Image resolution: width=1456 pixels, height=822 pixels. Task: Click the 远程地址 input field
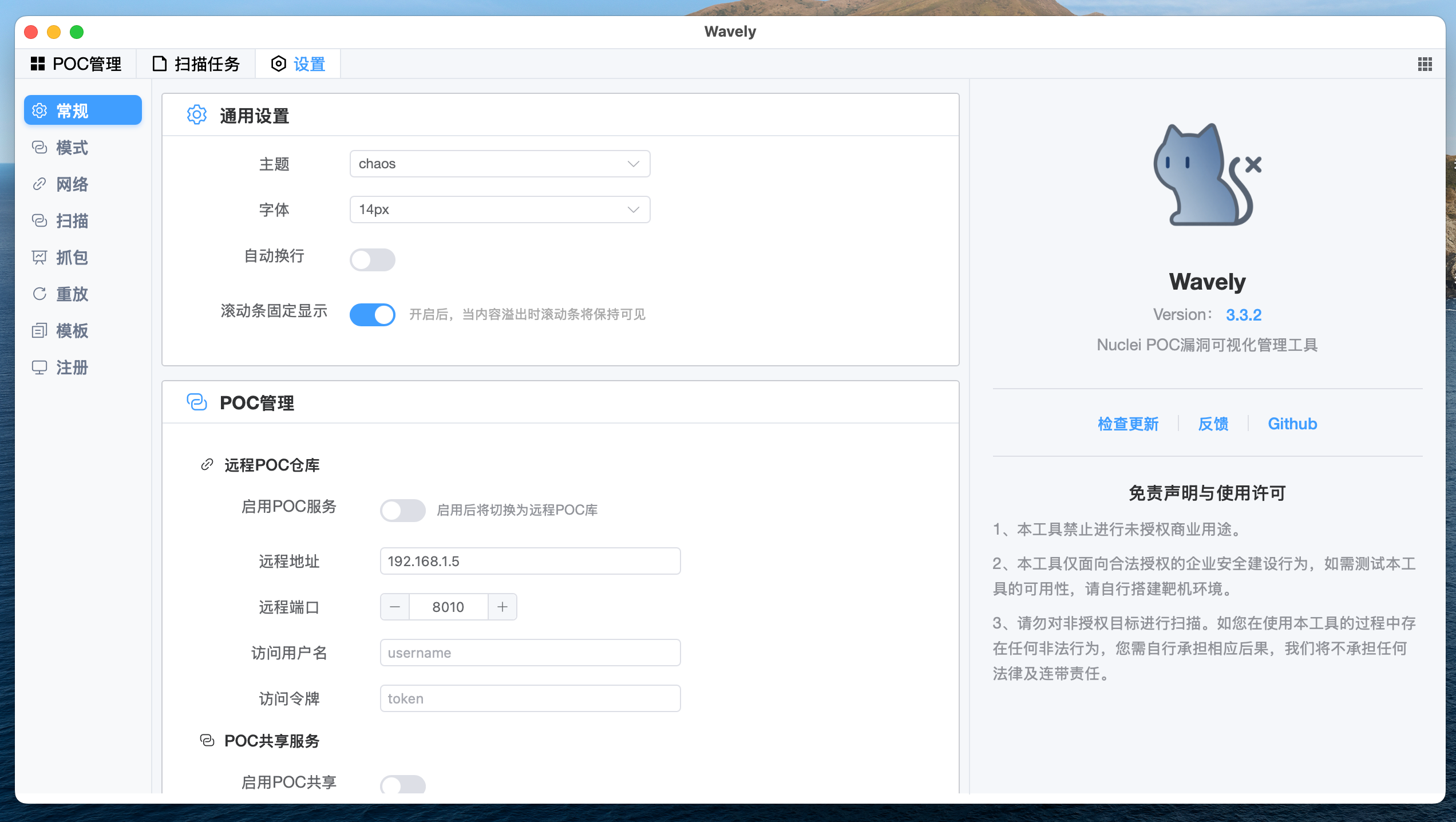coord(530,561)
